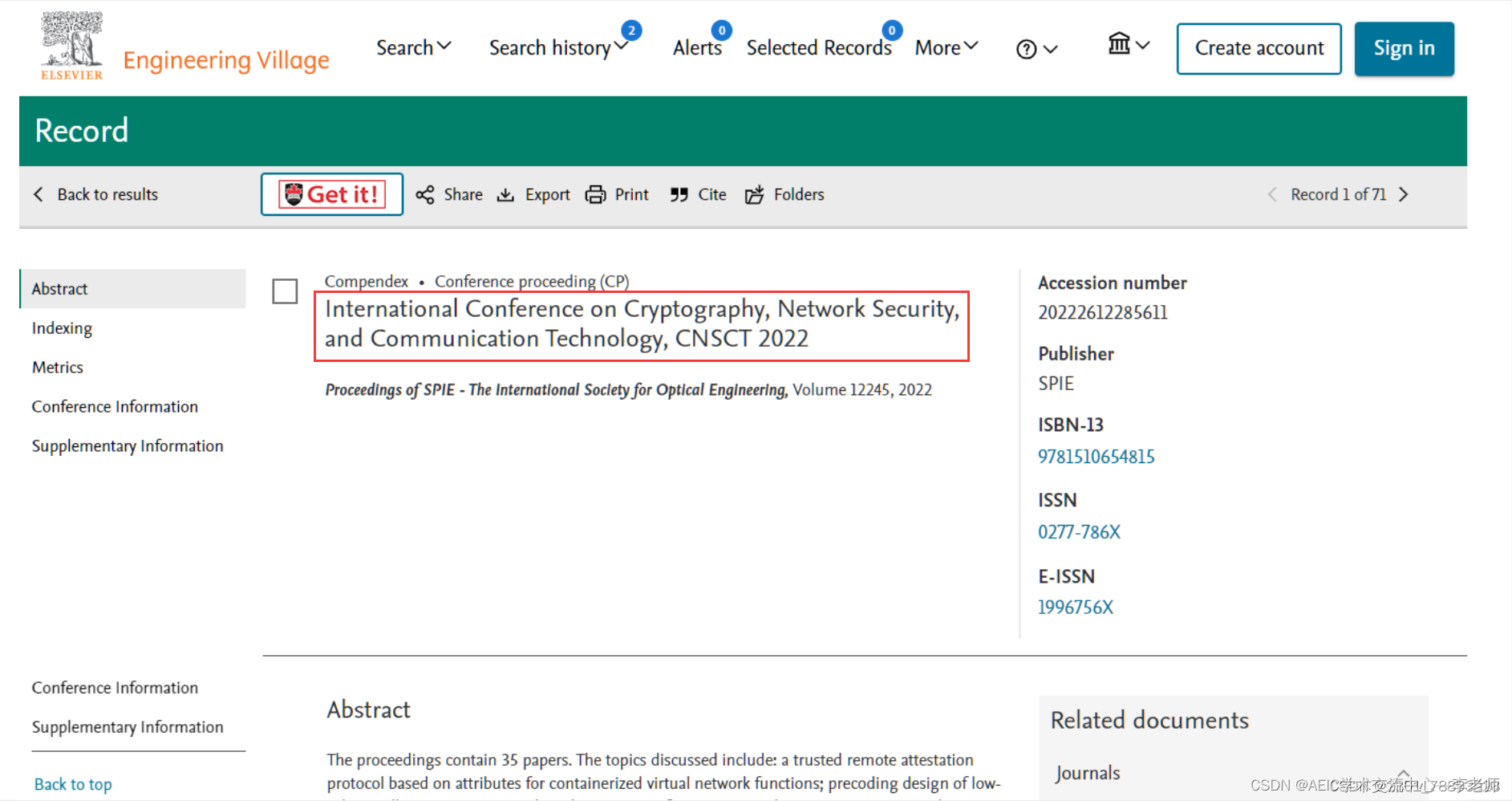Click the Abstract heading in main content
Screen dimensions: 1512x801
coord(369,710)
